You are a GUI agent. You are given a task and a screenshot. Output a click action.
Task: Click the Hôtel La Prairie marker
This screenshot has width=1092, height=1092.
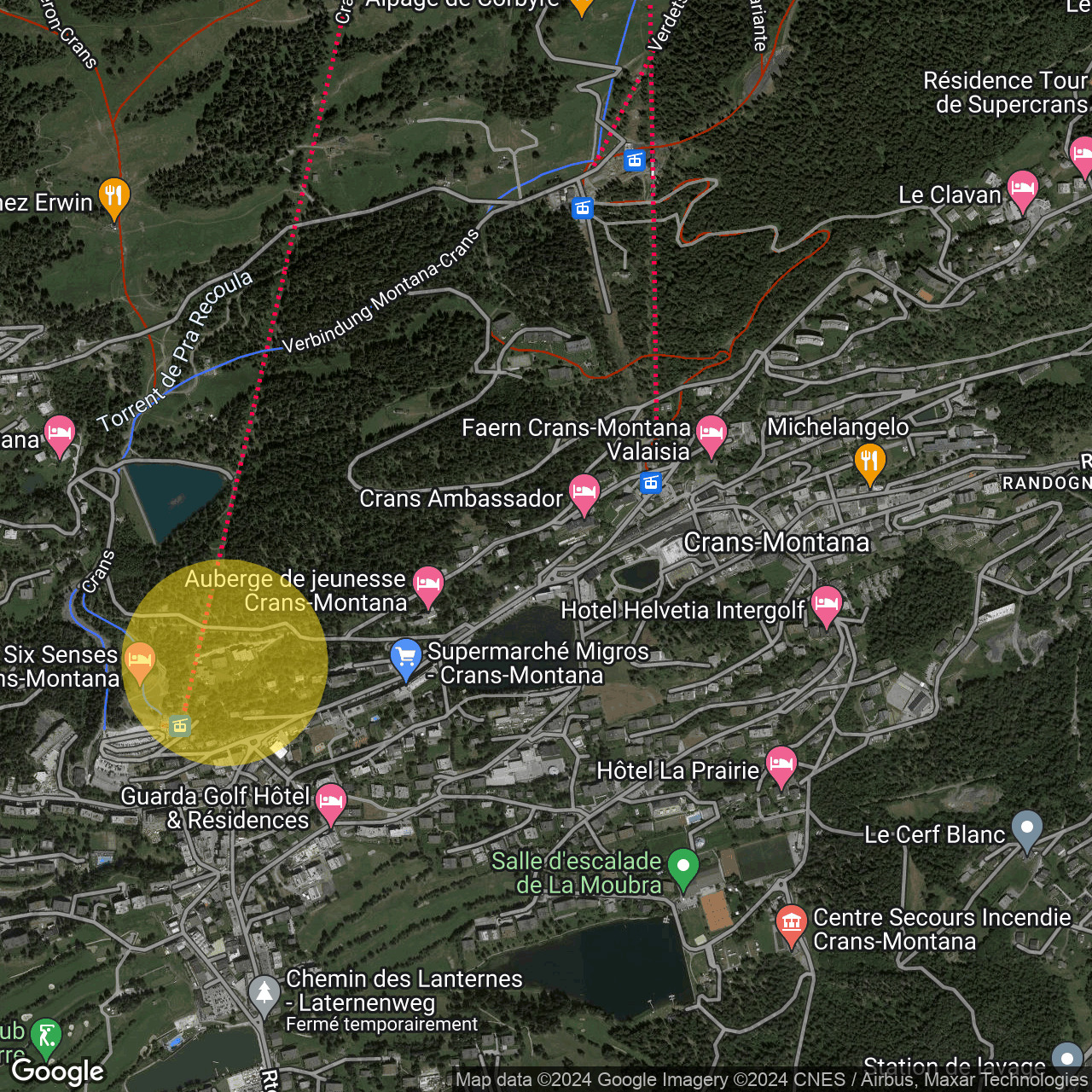coord(781,764)
